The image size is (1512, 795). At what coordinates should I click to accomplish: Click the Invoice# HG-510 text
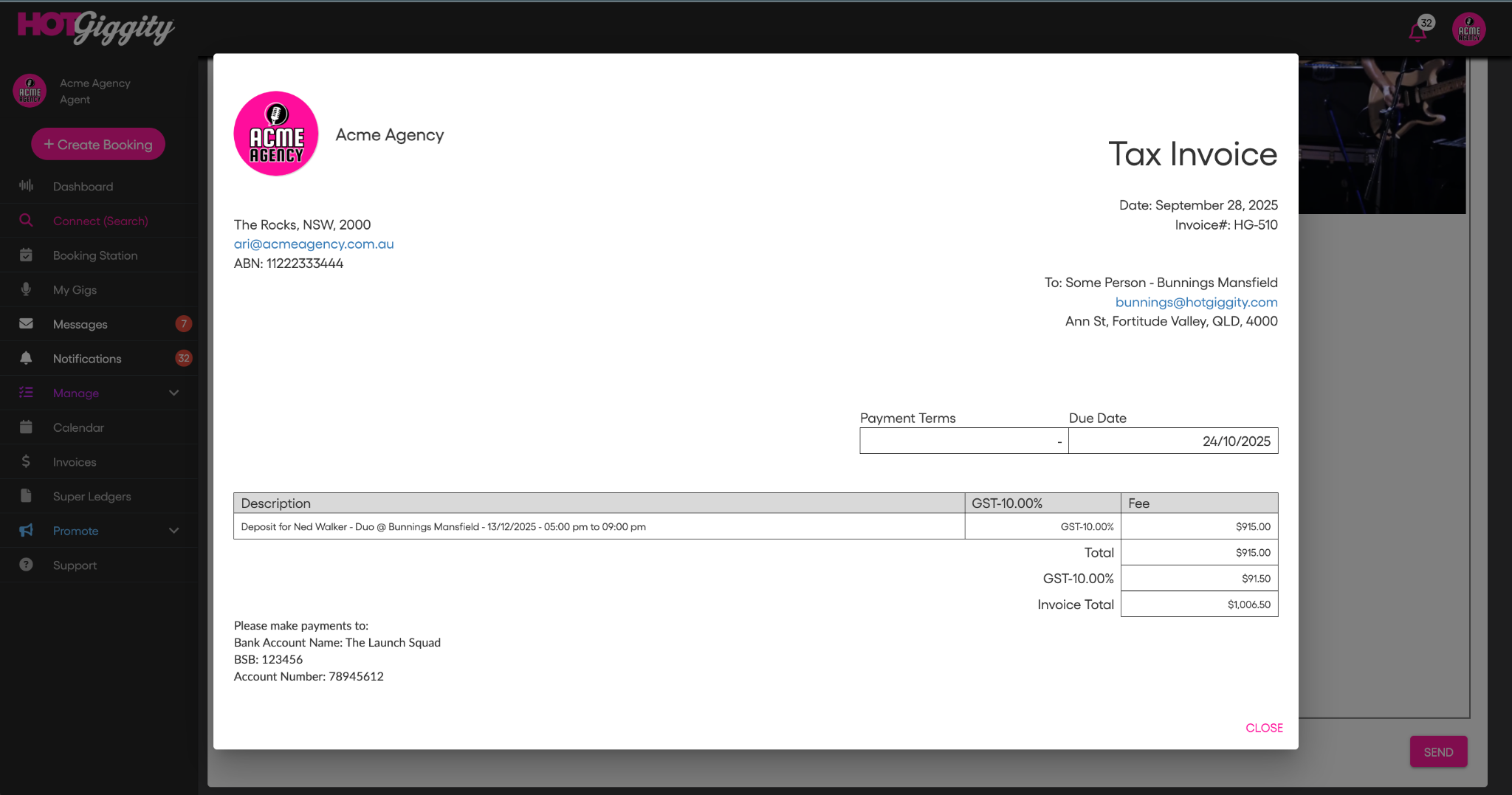[x=1226, y=225]
